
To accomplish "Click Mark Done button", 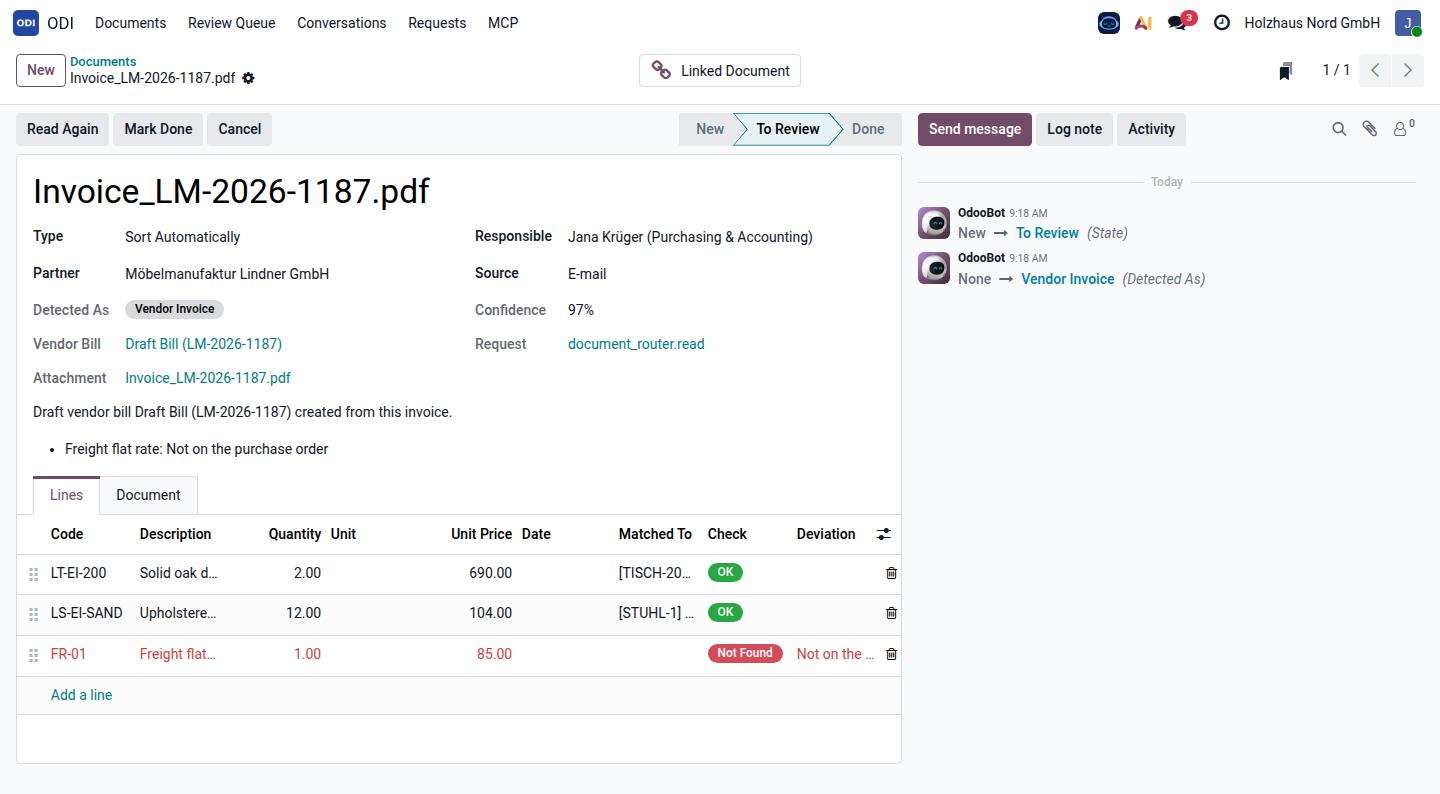I will 158,129.
